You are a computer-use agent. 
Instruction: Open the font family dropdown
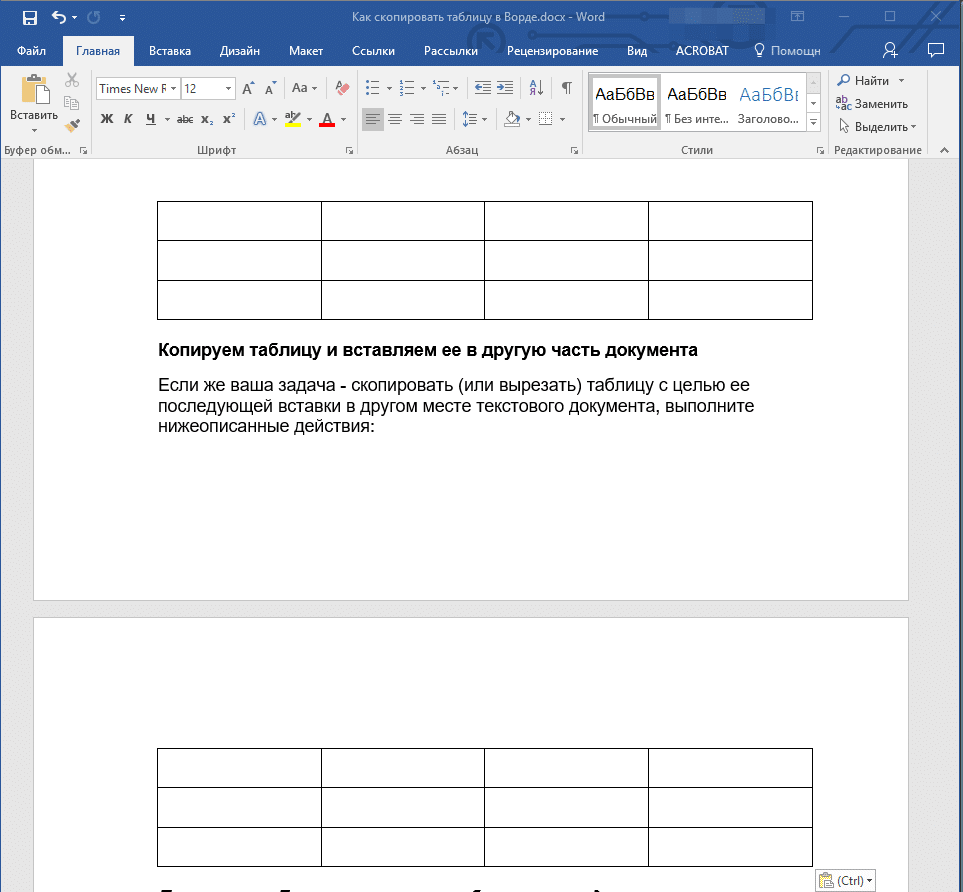tap(172, 88)
